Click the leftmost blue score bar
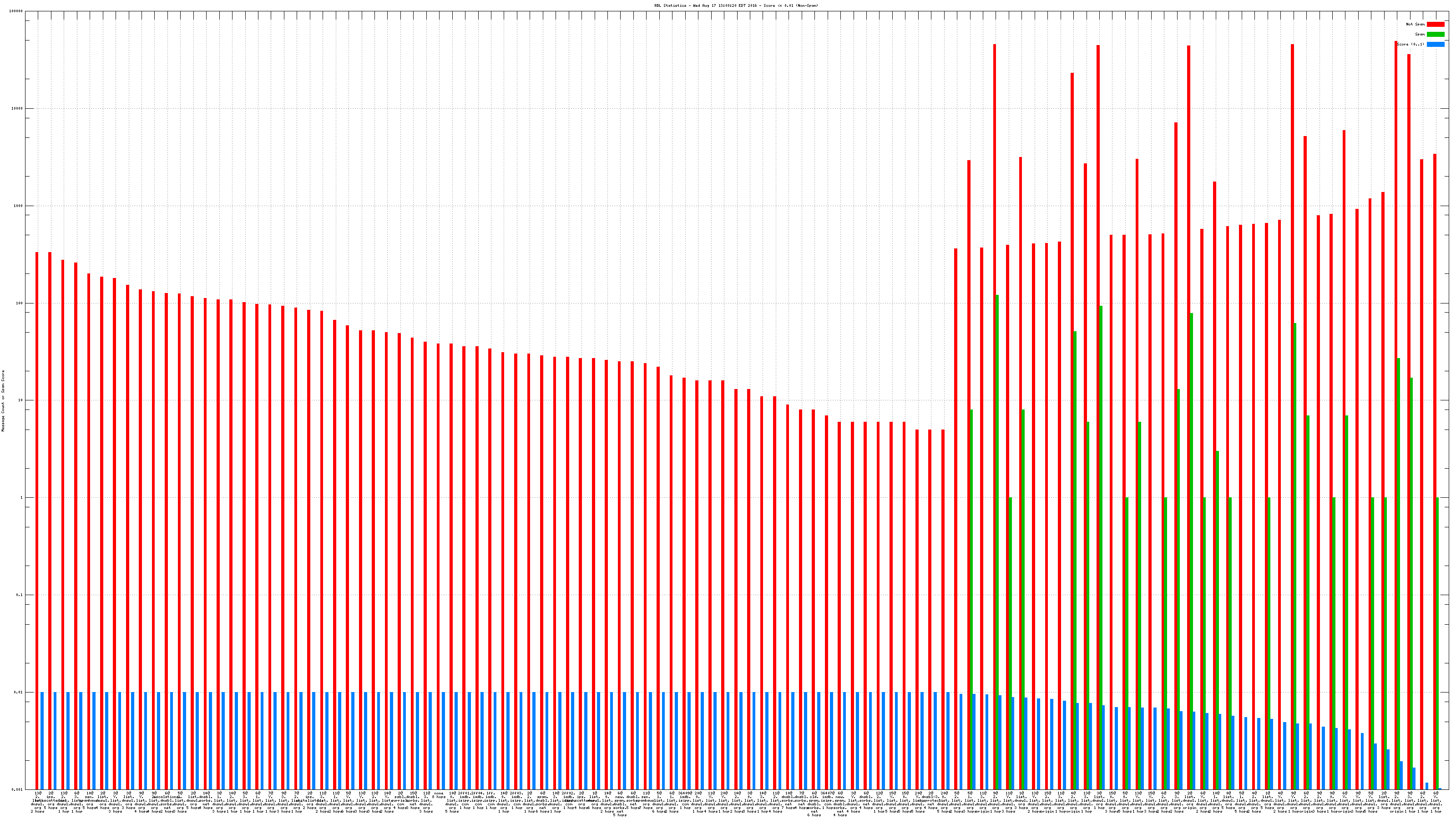The height and width of the screenshot is (819, 1456). [x=42, y=740]
